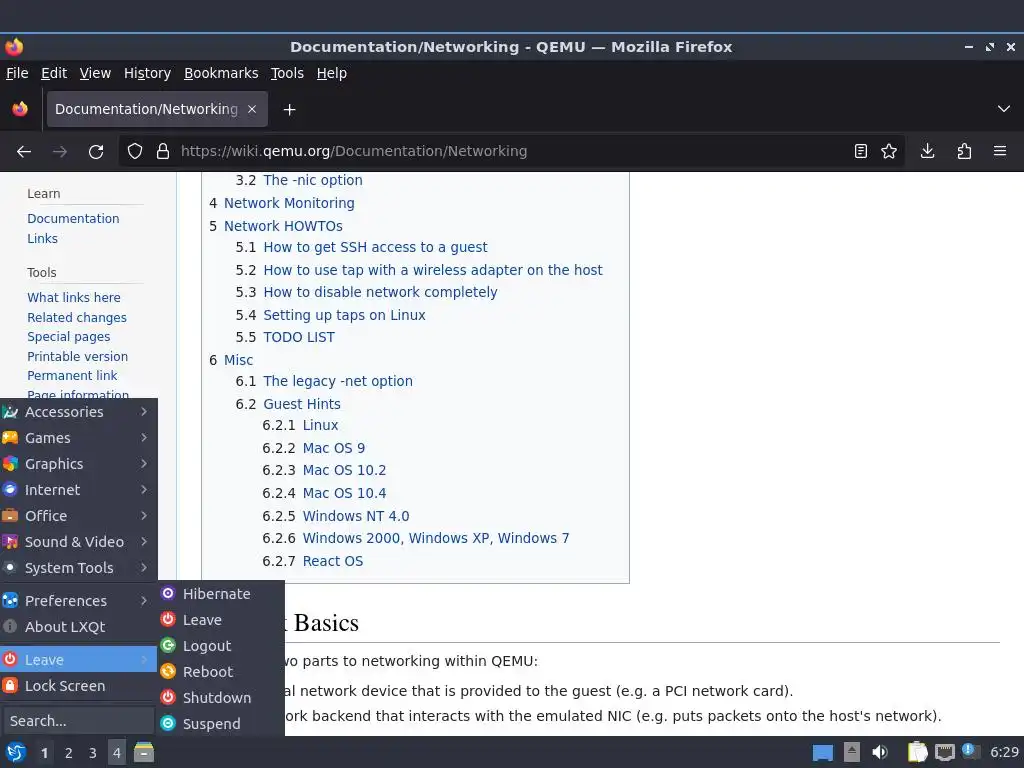
Task: Expand the list all tabs chevron
Action: point(1004,109)
